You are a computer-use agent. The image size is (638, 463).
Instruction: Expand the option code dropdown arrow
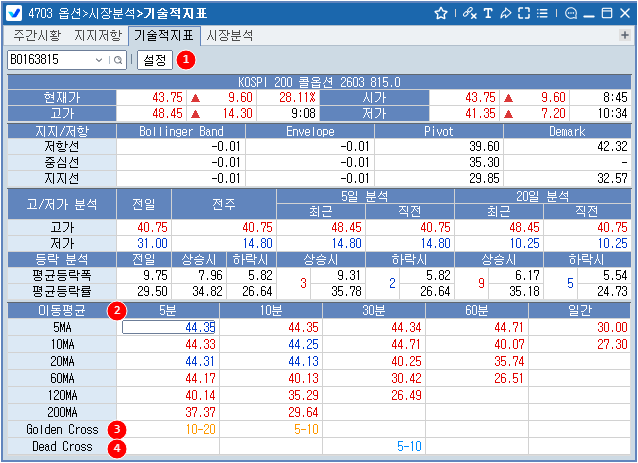tap(100, 60)
